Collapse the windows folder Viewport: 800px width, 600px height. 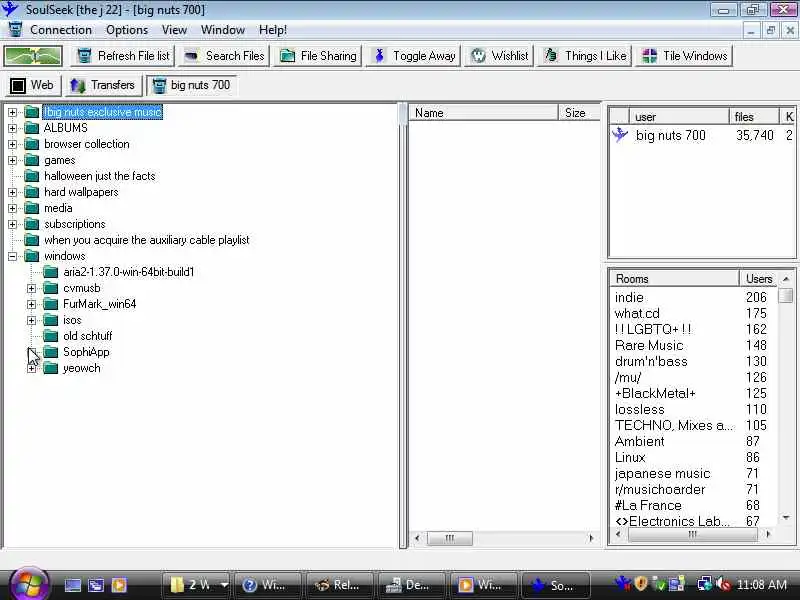click(12, 257)
